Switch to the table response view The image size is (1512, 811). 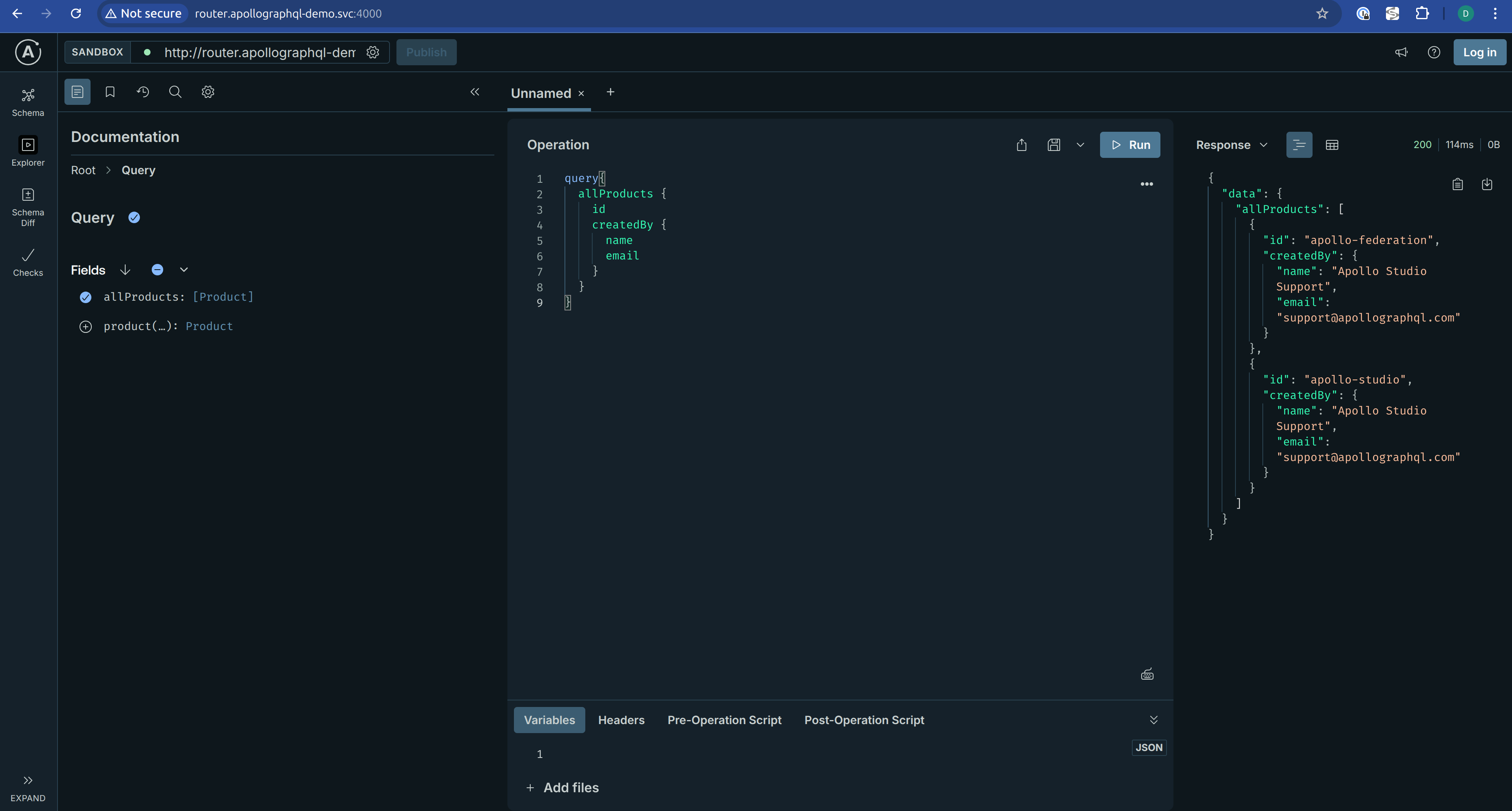tap(1332, 145)
